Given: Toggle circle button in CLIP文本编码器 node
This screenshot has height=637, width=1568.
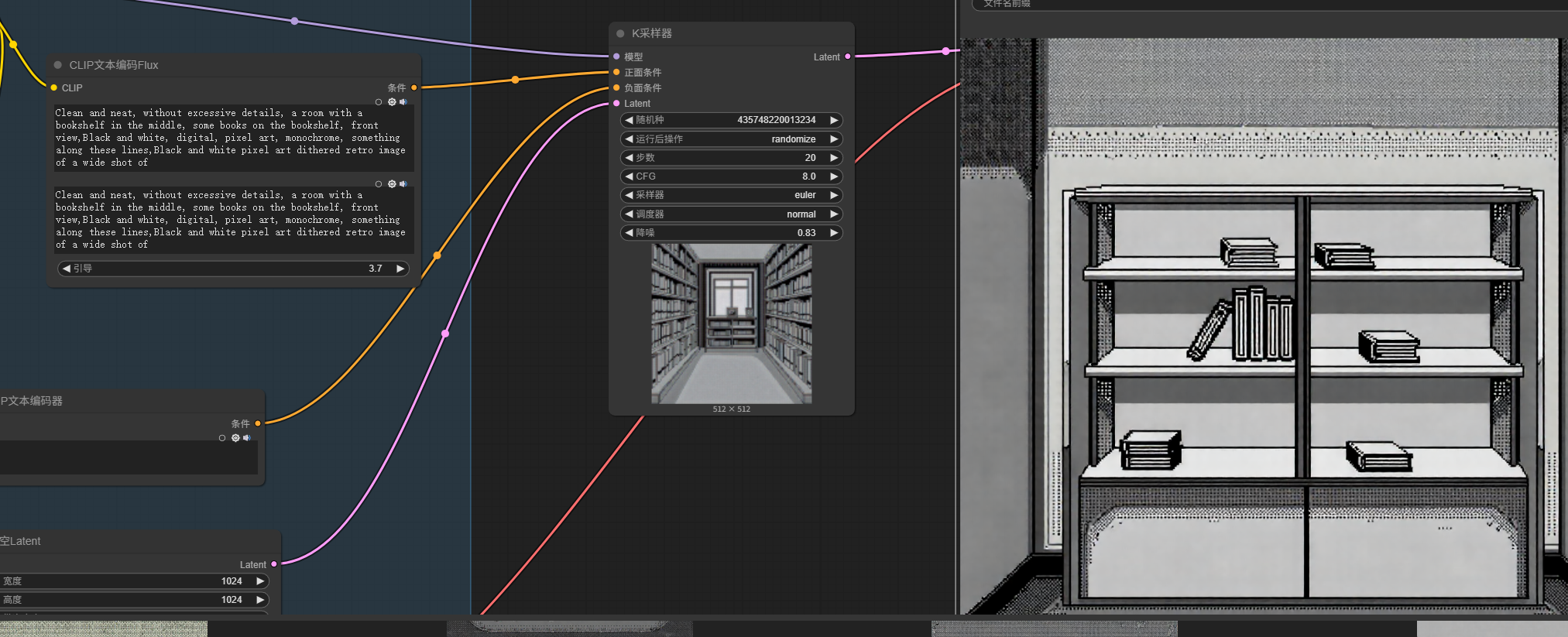Looking at the screenshot, I should point(222,438).
